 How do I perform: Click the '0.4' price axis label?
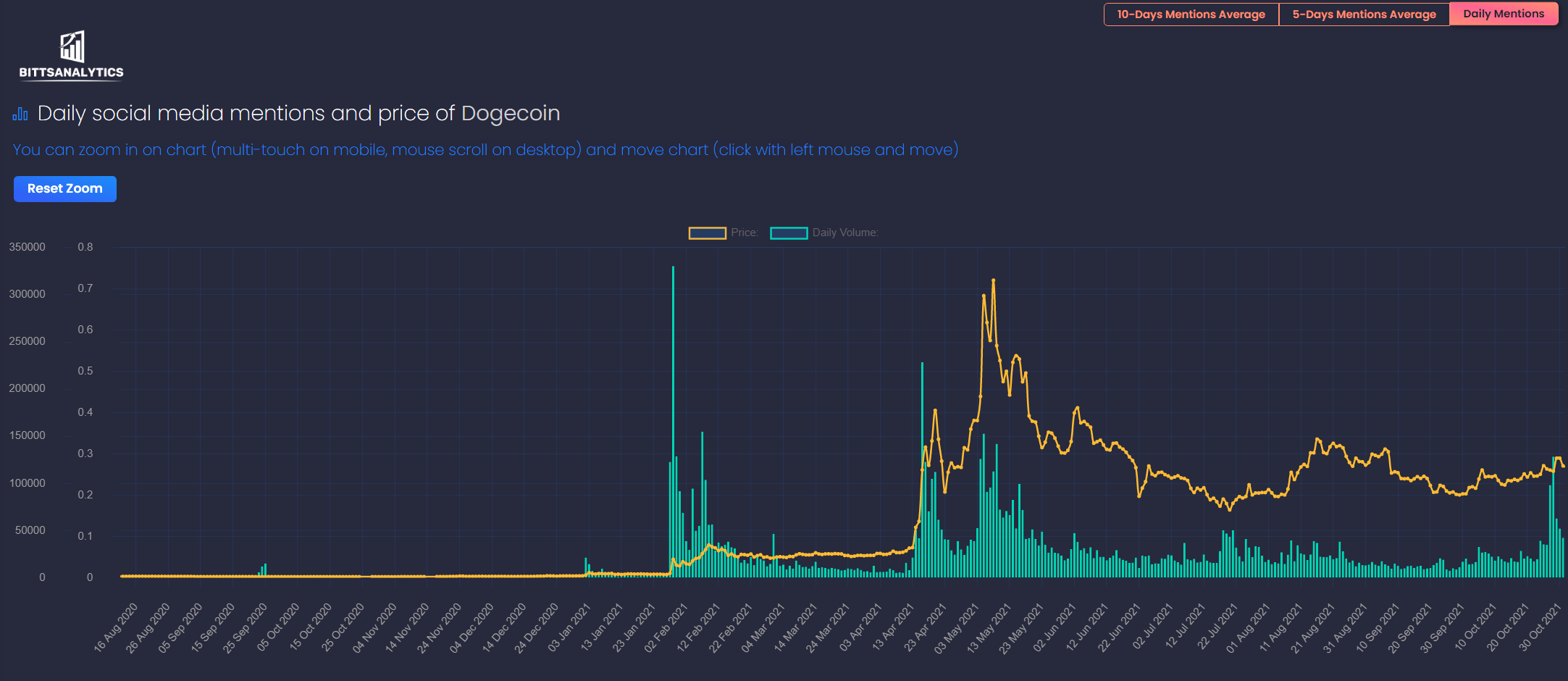click(x=85, y=412)
